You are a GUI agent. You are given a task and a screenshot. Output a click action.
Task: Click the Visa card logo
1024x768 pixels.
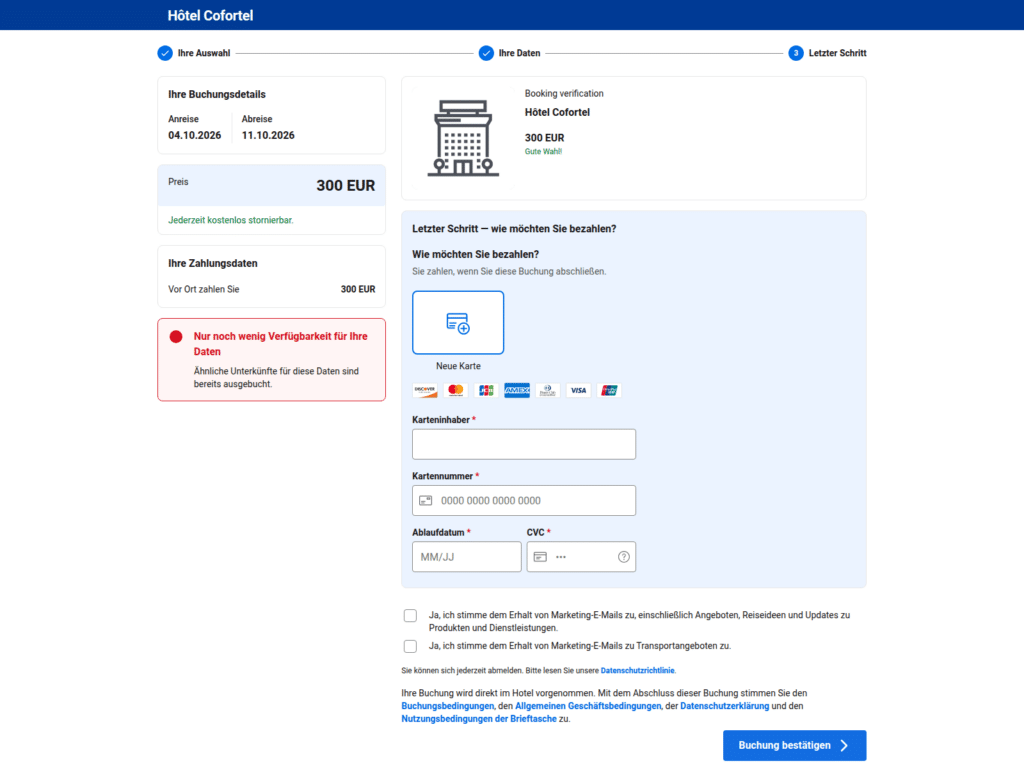coord(578,391)
